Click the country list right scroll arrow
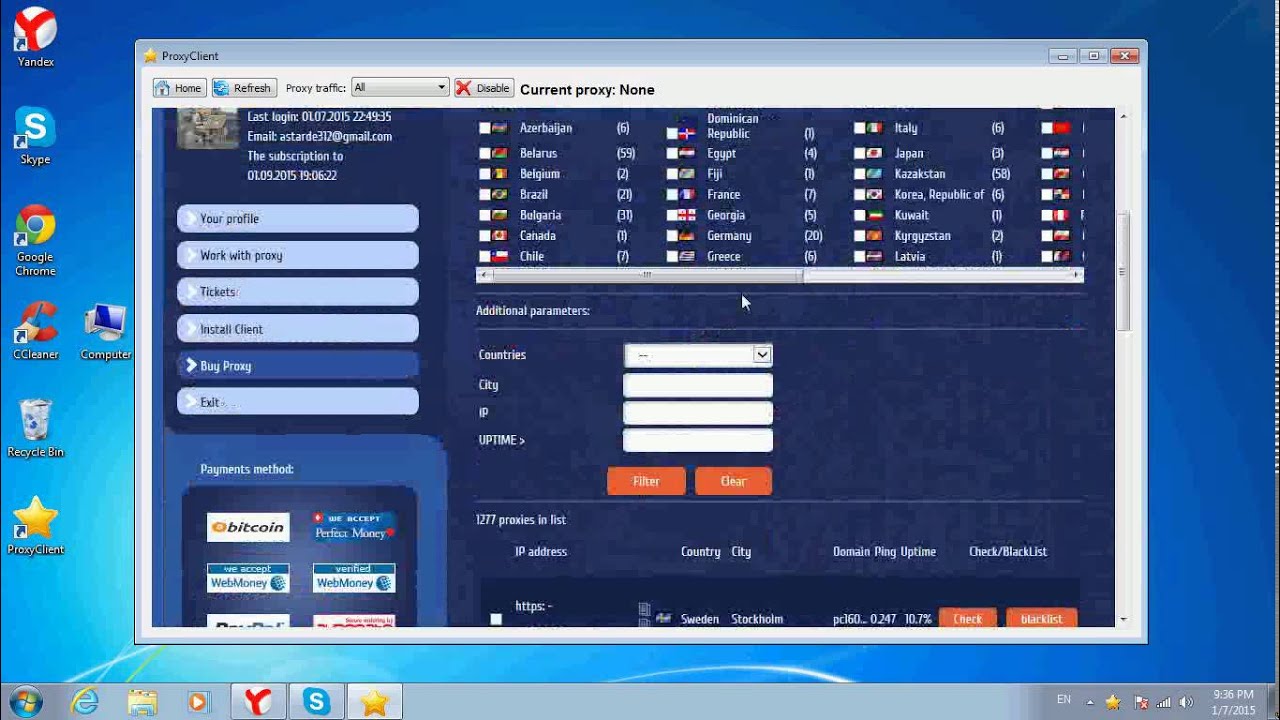Image resolution: width=1280 pixels, height=720 pixels. (1077, 274)
